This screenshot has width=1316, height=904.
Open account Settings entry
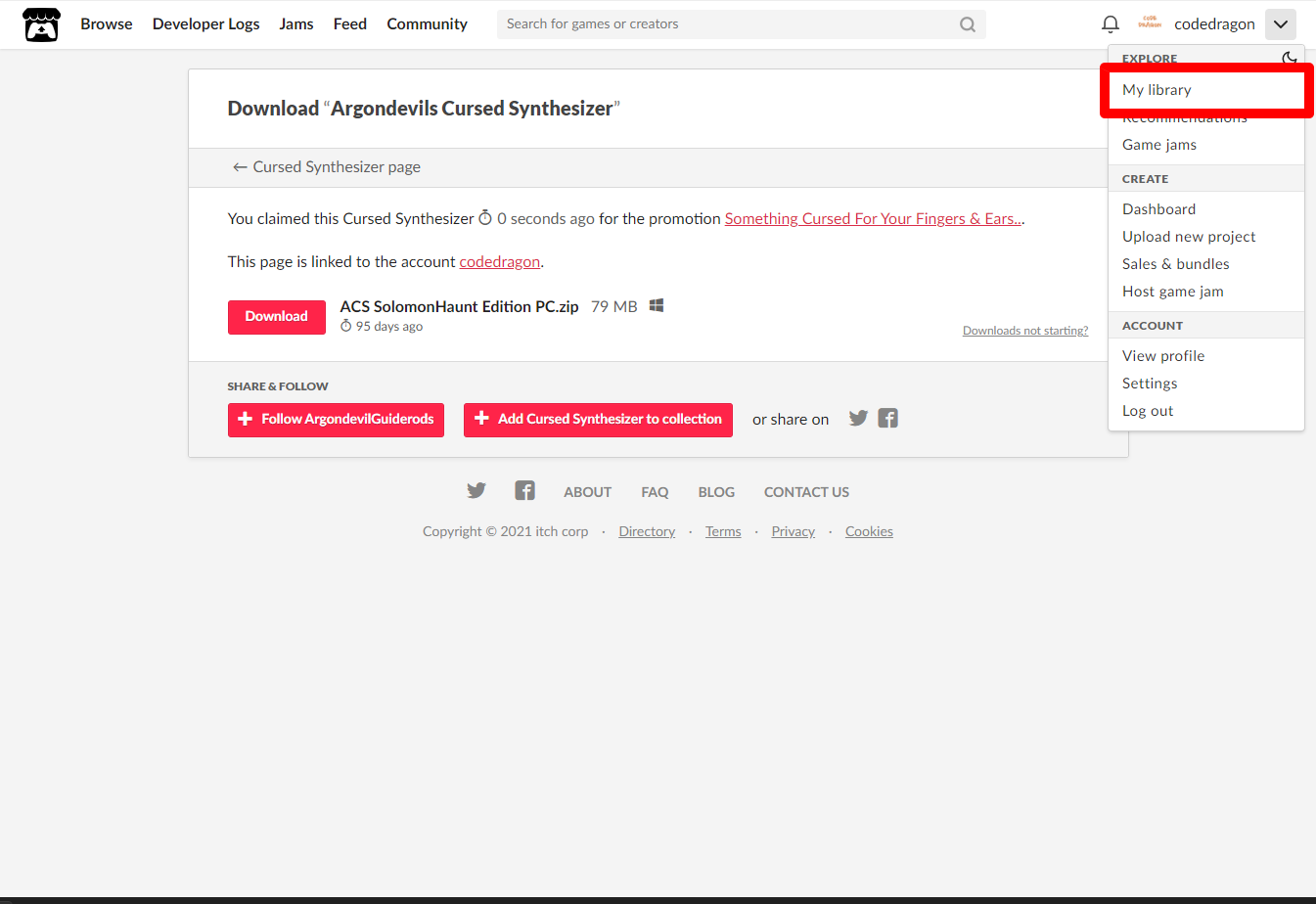[x=1206, y=384]
